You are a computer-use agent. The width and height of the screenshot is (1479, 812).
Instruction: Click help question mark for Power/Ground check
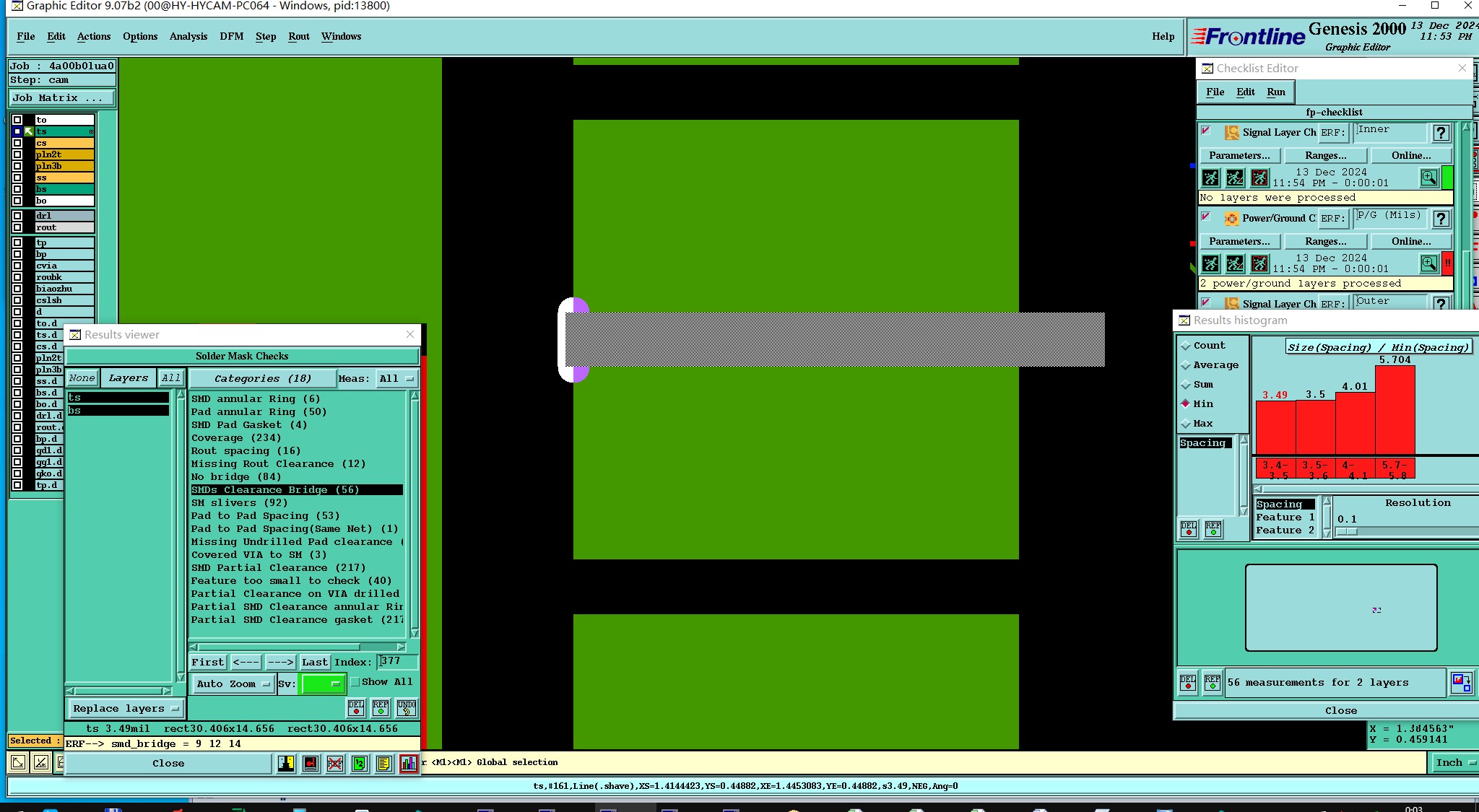click(x=1441, y=219)
